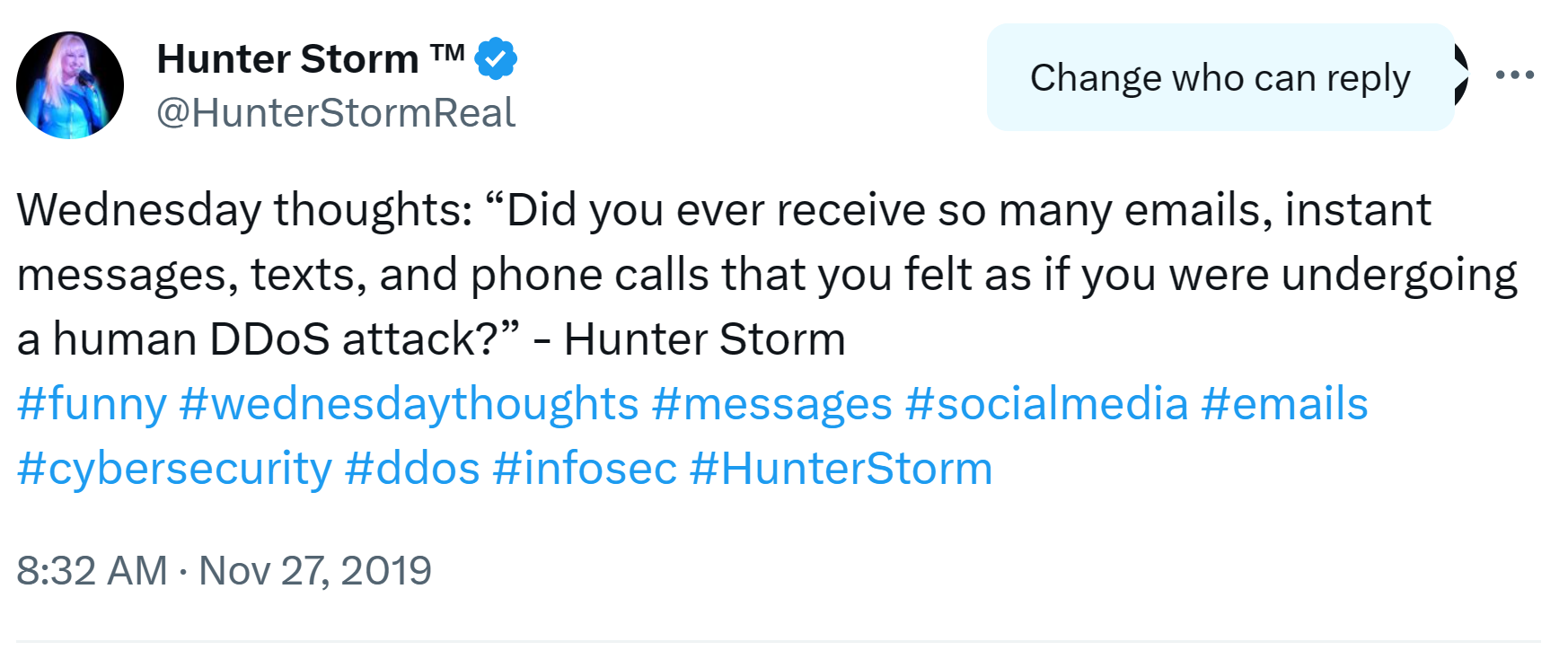Select the #messages hashtag link
1568x668 pixels.
click(772, 404)
